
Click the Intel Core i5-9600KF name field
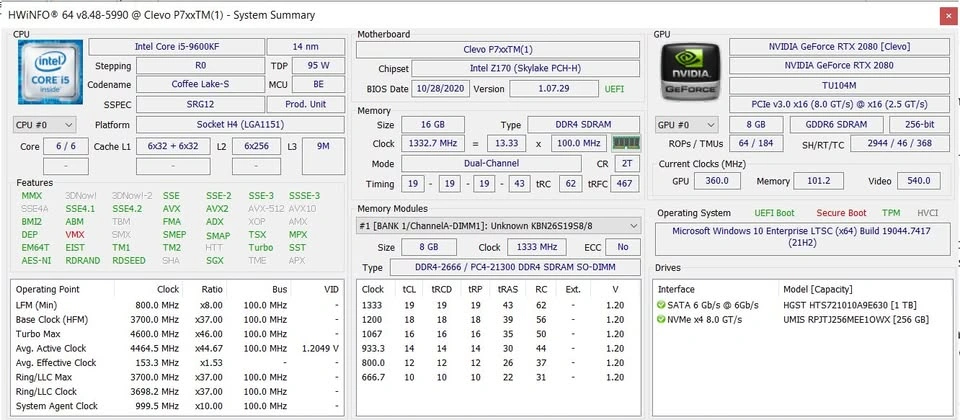tap(176, 47)
